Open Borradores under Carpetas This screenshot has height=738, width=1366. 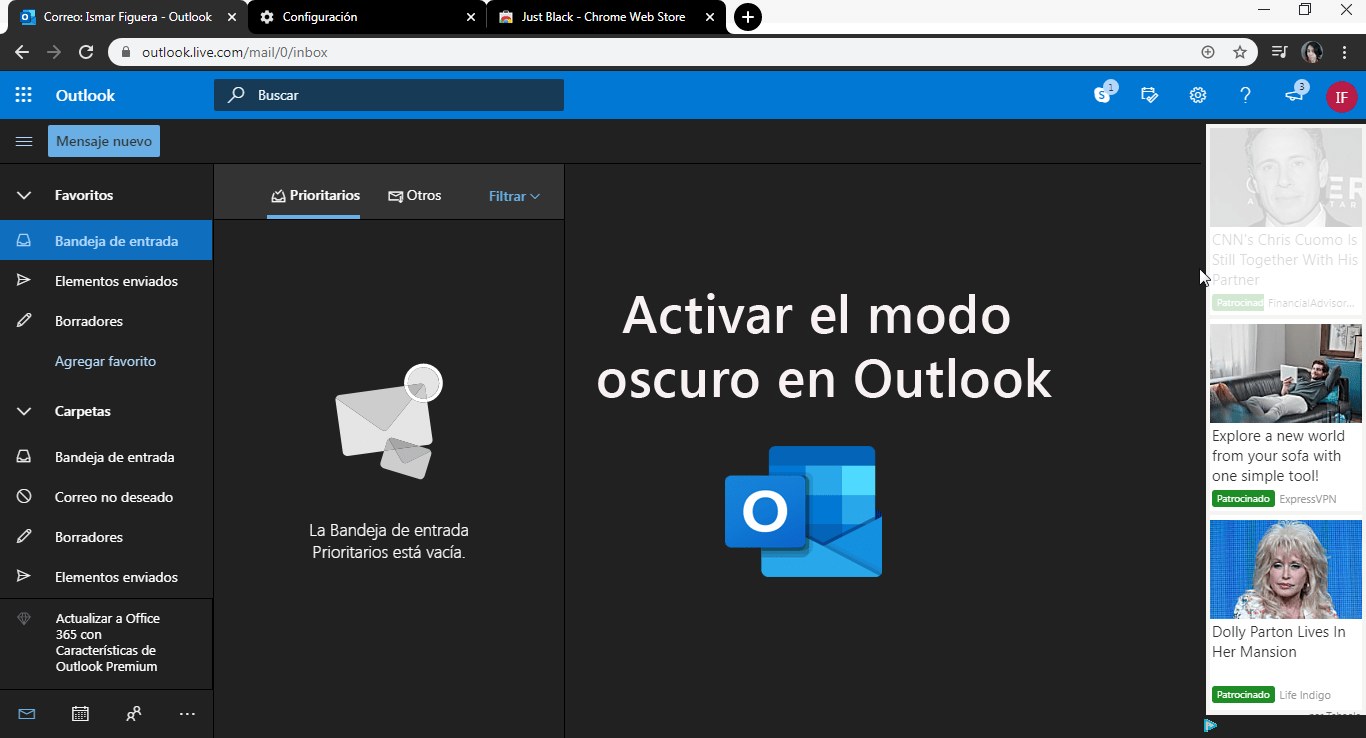[x=106, y=537]
